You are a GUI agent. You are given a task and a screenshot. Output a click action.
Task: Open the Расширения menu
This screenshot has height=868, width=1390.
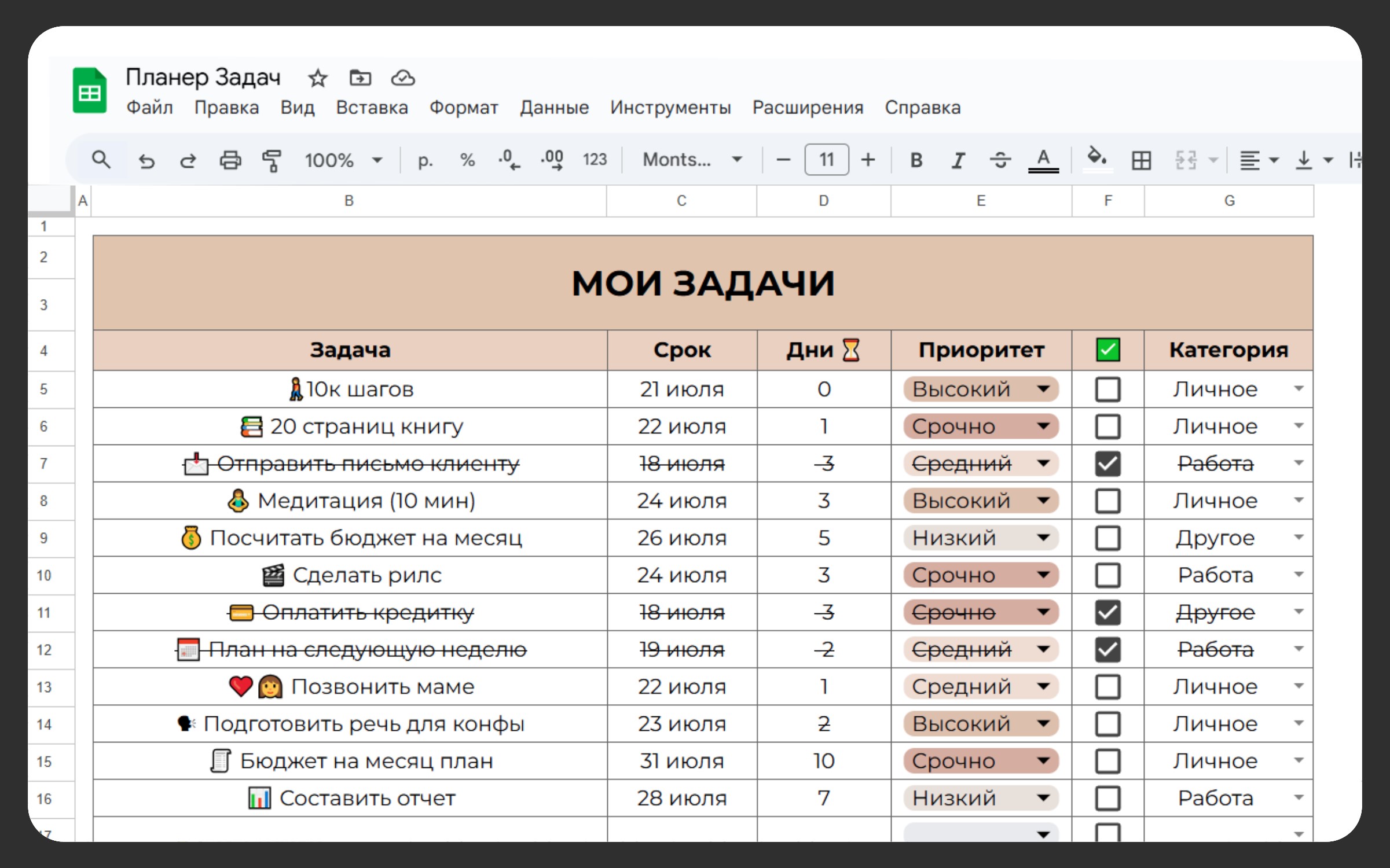click(808, 108)
